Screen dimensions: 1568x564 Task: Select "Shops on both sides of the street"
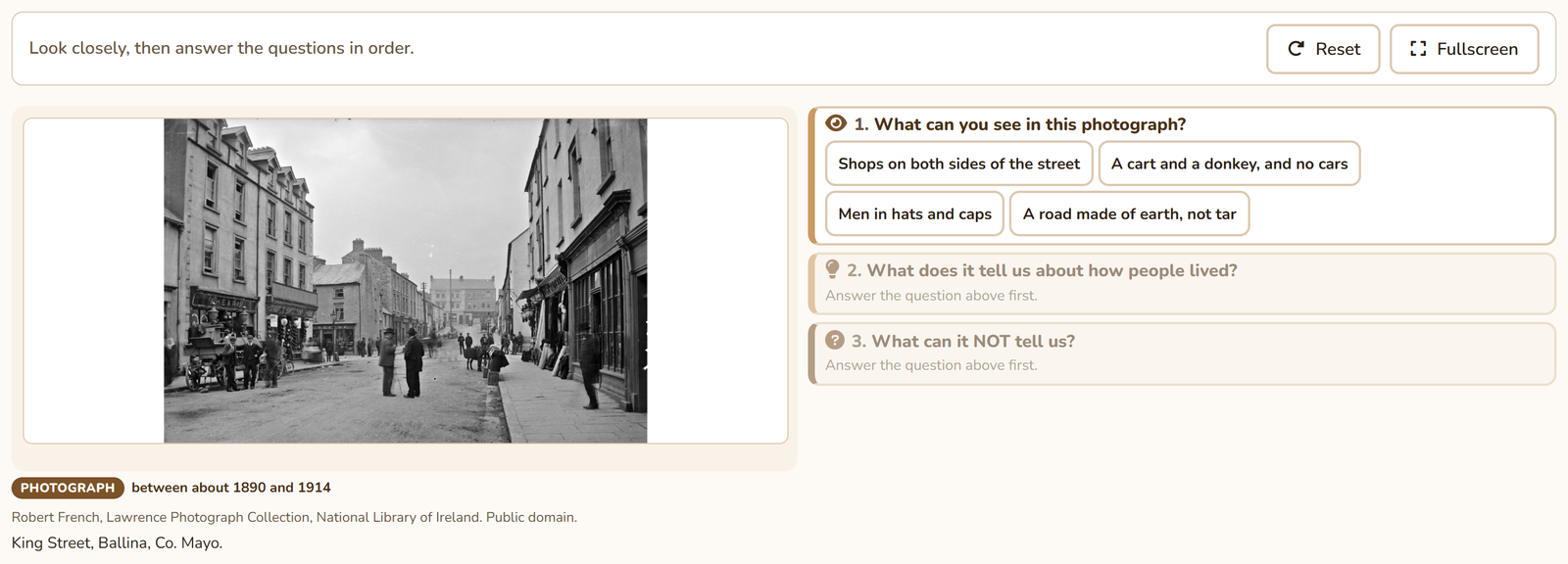(959, 164)
